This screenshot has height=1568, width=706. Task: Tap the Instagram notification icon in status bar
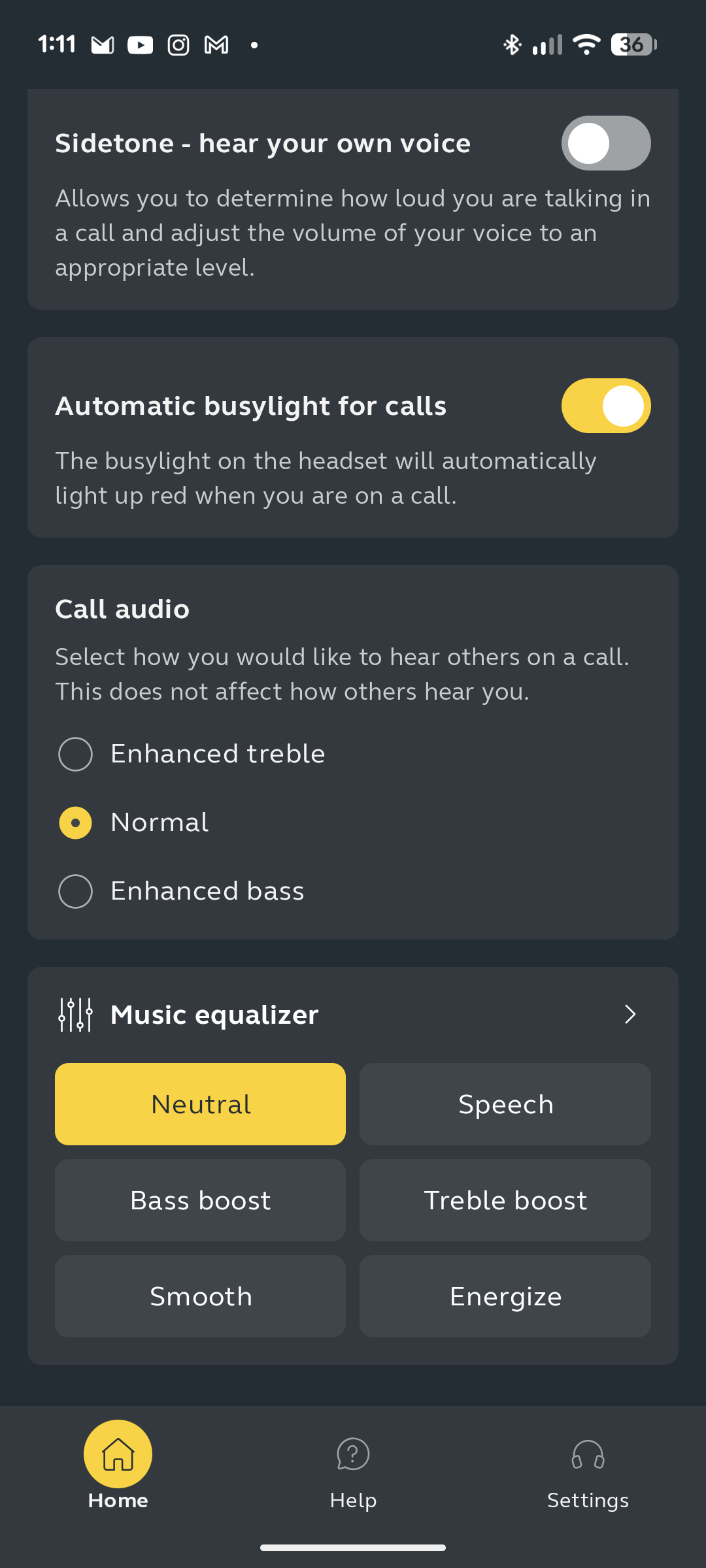pyautogui.click(x=178, y=45)
